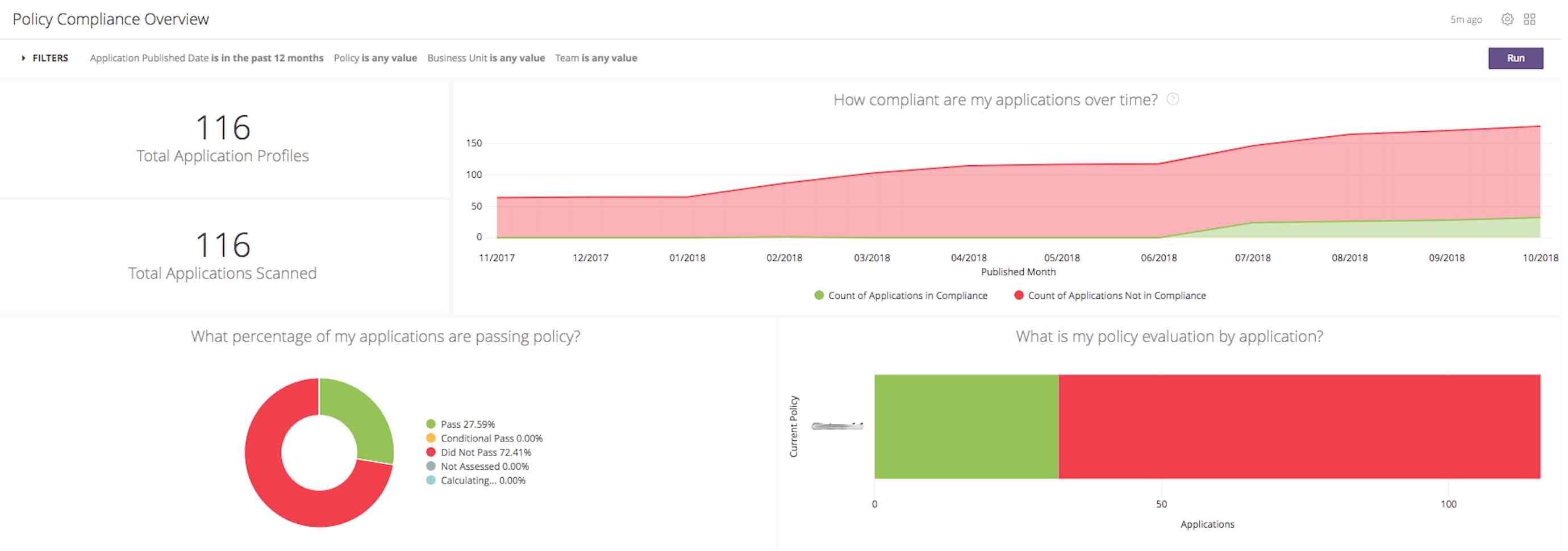Select the Application Published Date filter
The width and height of the screenshot is (1568, 551).
click(x=206, y=58)
